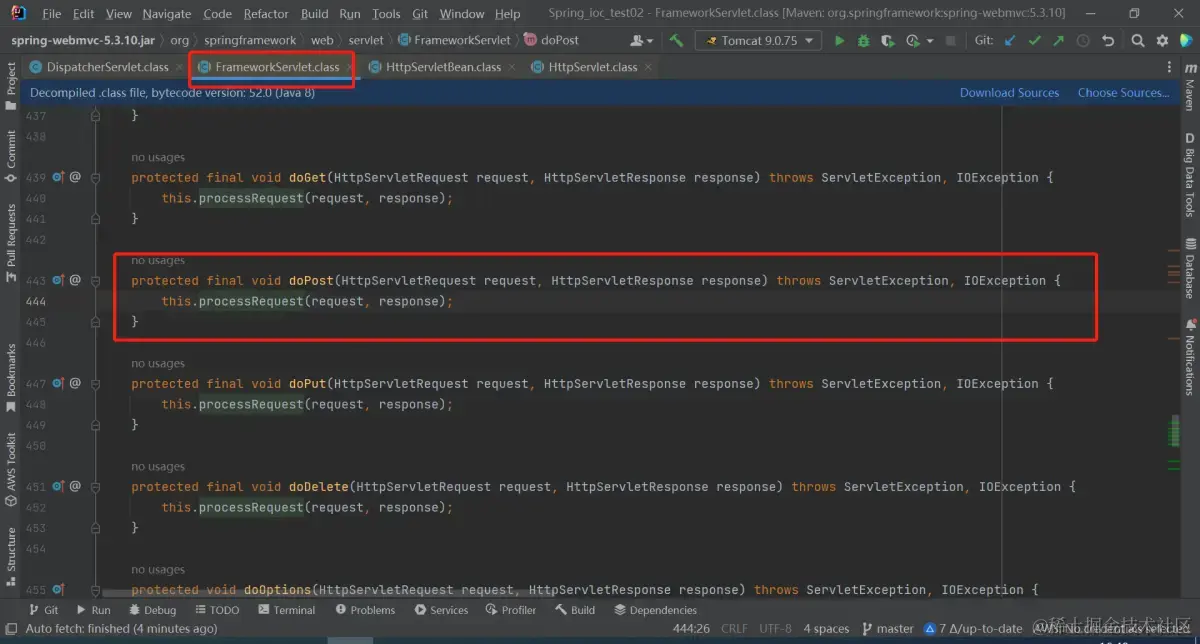
Task: Run the Tomcat configuration with the green play icon
Action: pos(839,40)
